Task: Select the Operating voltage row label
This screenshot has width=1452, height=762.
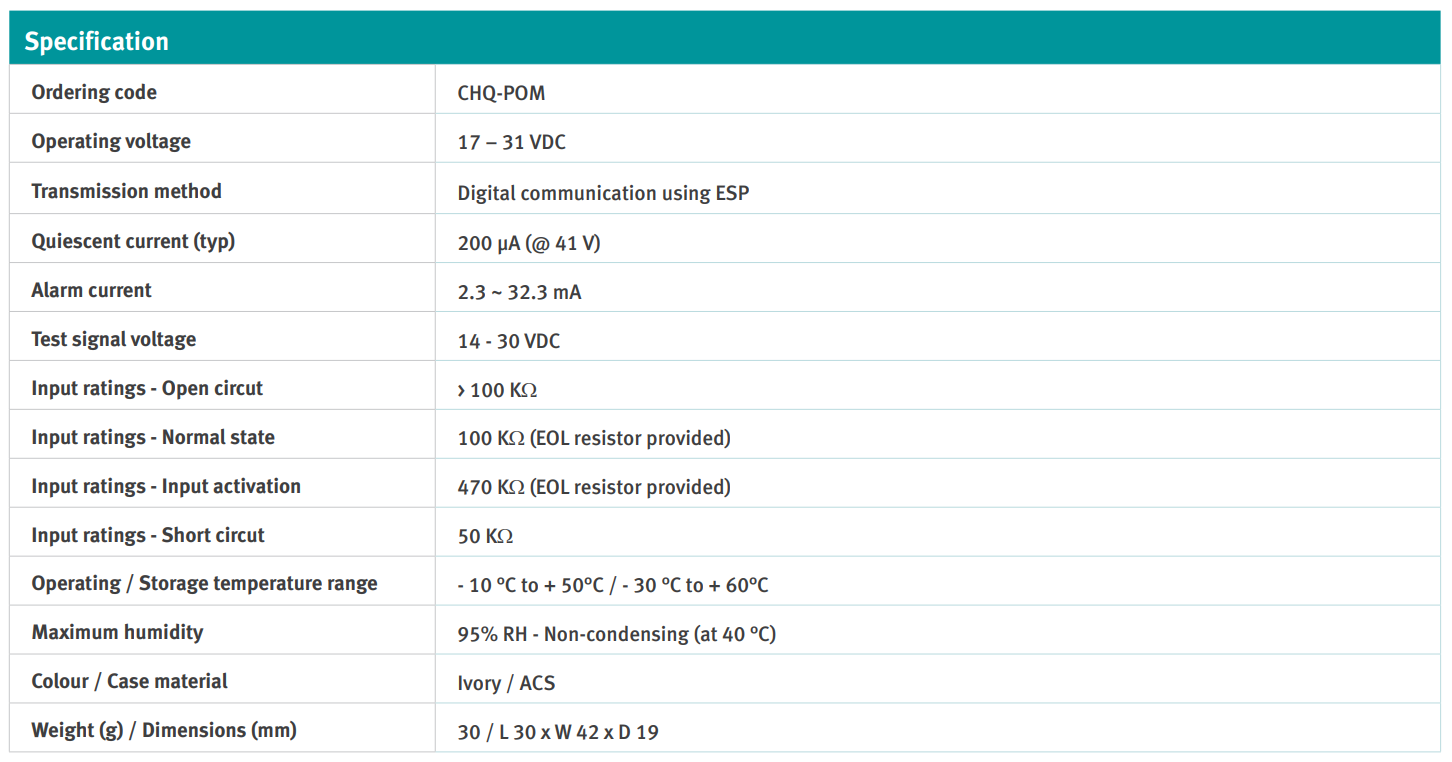Action: pos(111,141)
